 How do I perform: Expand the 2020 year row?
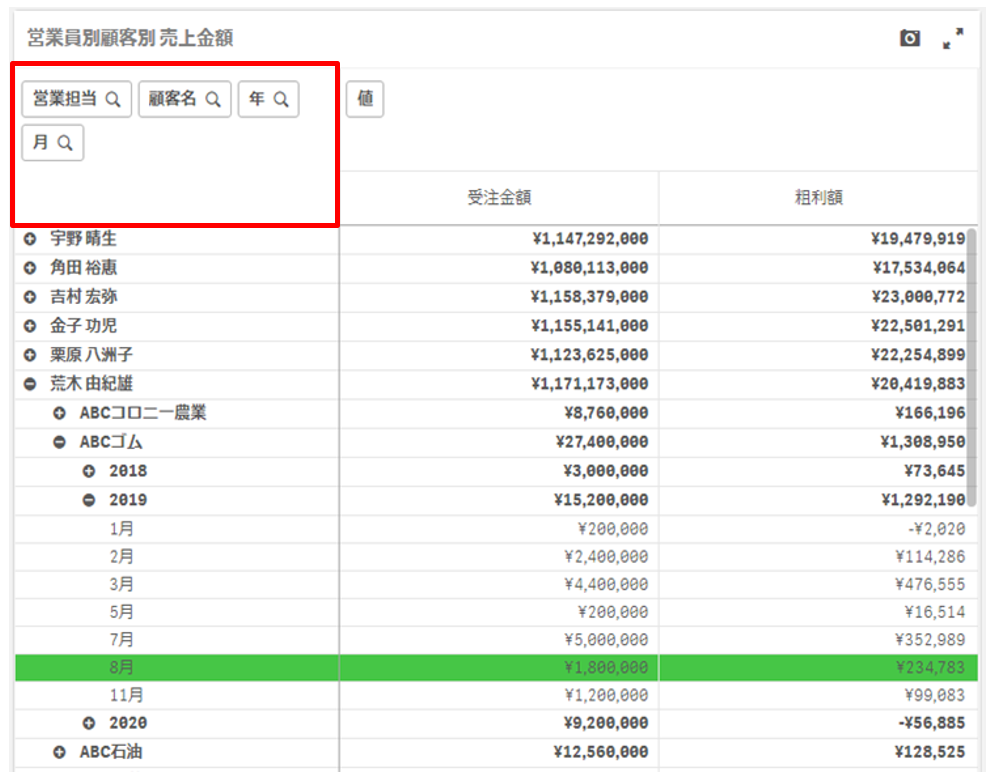[89, 723]
